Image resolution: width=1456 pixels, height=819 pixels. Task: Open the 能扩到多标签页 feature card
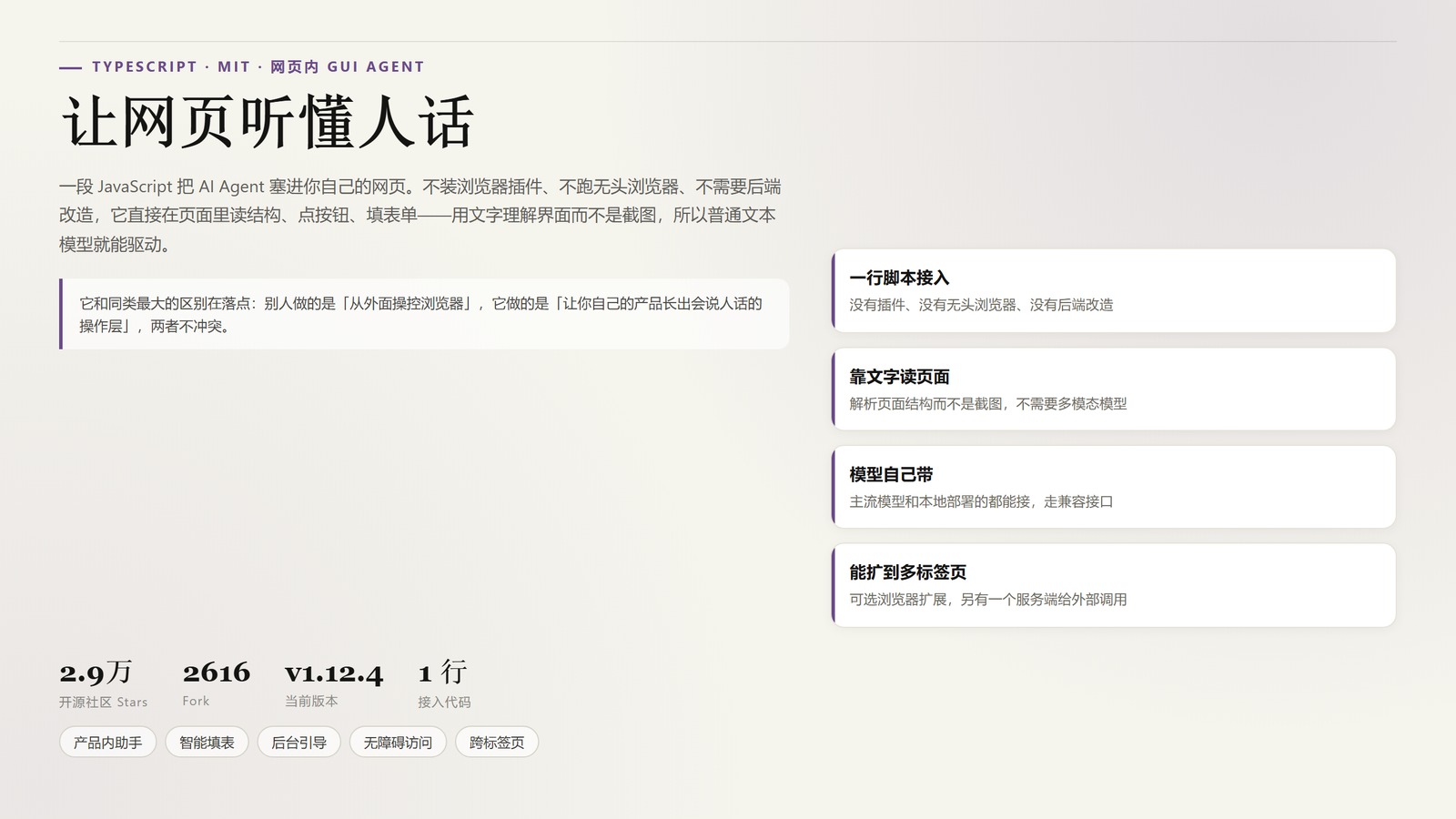pos(1113,585)
